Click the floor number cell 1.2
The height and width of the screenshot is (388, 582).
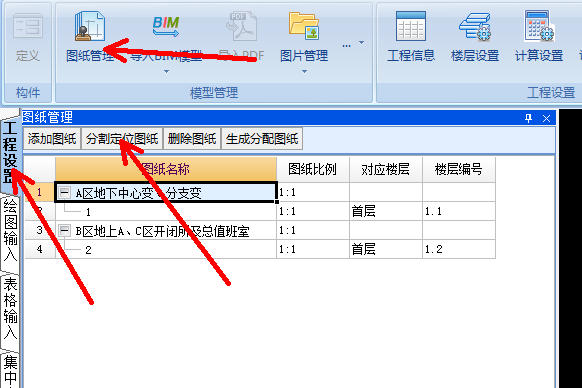459,249
